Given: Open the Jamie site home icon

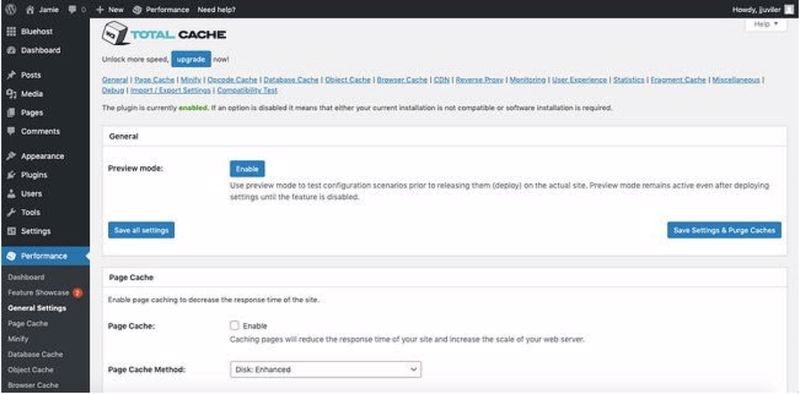Looking at the screenshot, I should coord(31,9).
